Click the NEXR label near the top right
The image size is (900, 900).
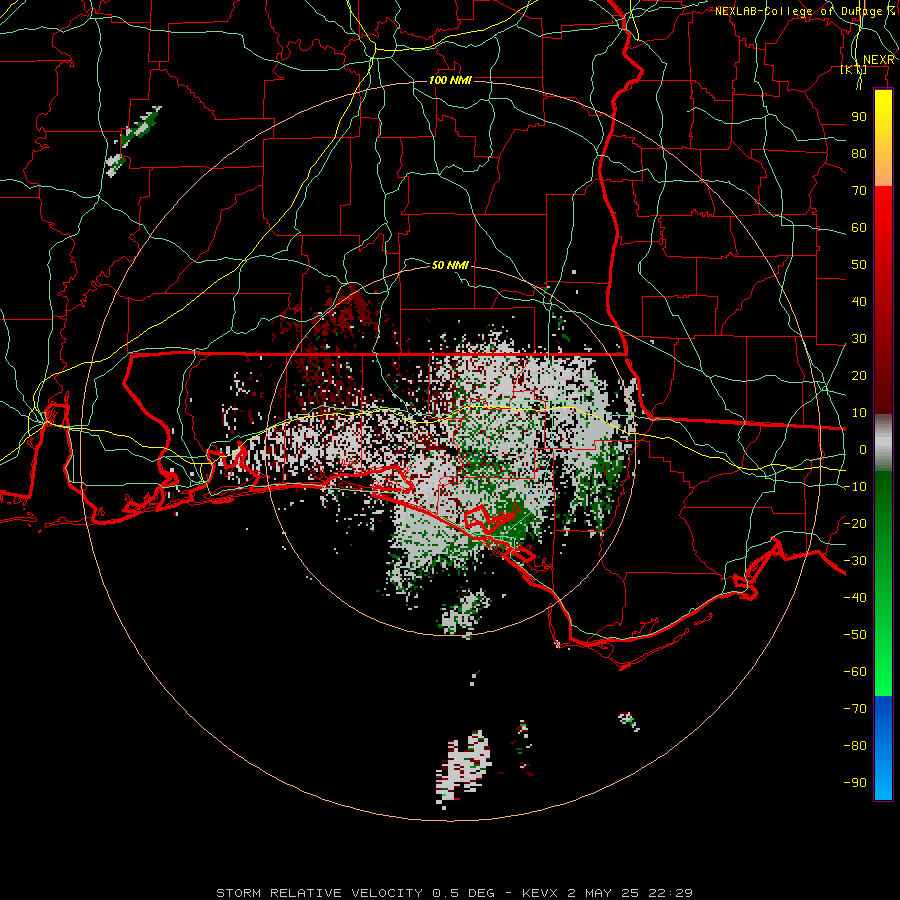click(879, 60)
